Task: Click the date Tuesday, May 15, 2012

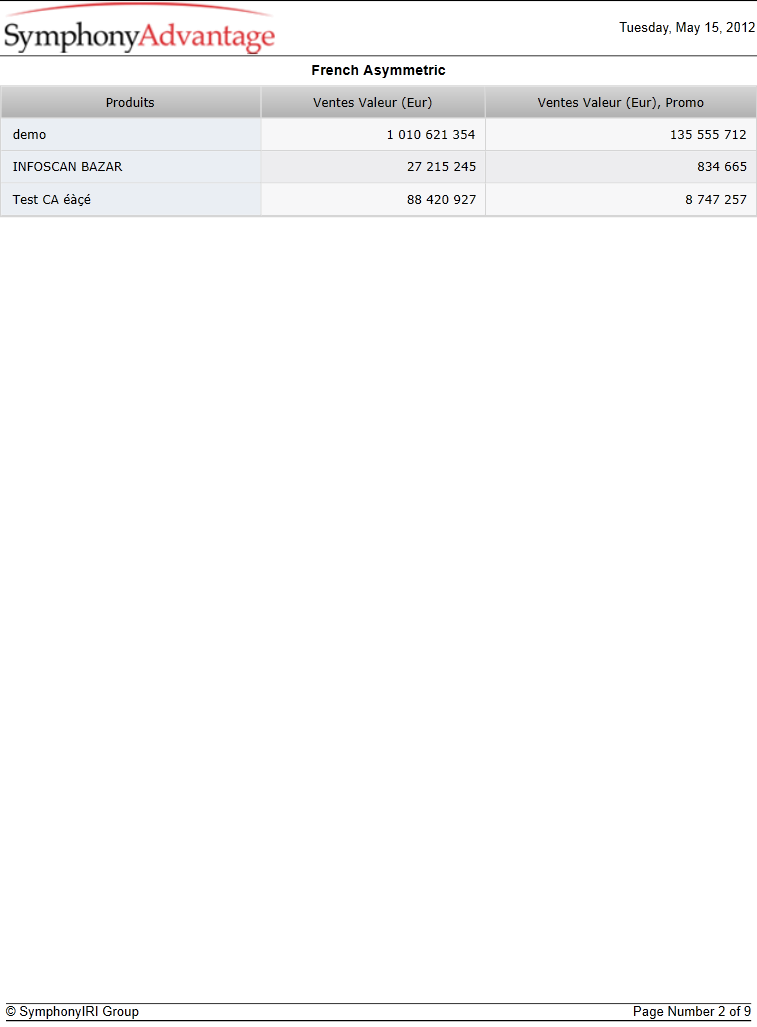Action: point(687,28)
